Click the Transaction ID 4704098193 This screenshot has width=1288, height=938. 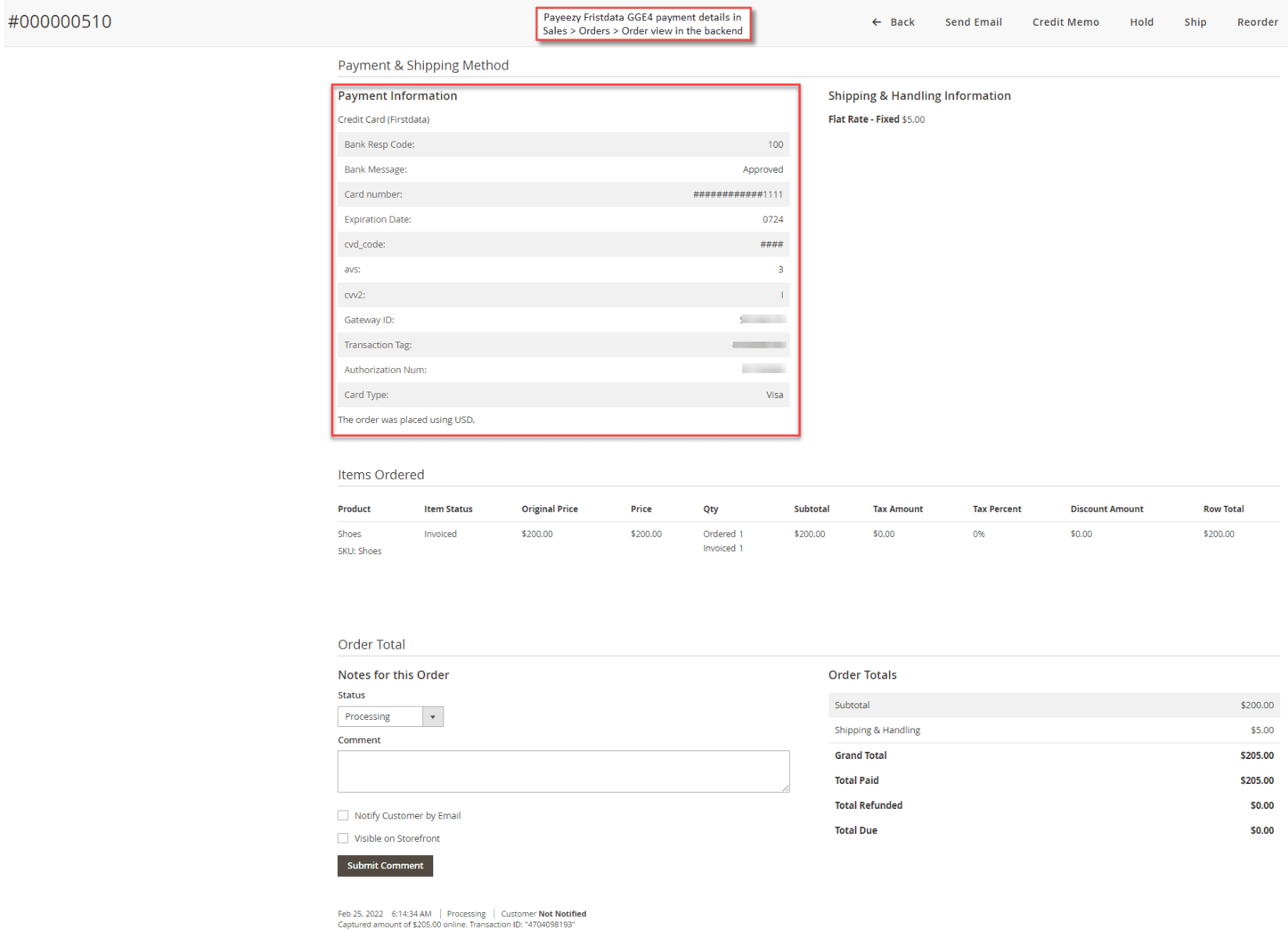(550, 924)
